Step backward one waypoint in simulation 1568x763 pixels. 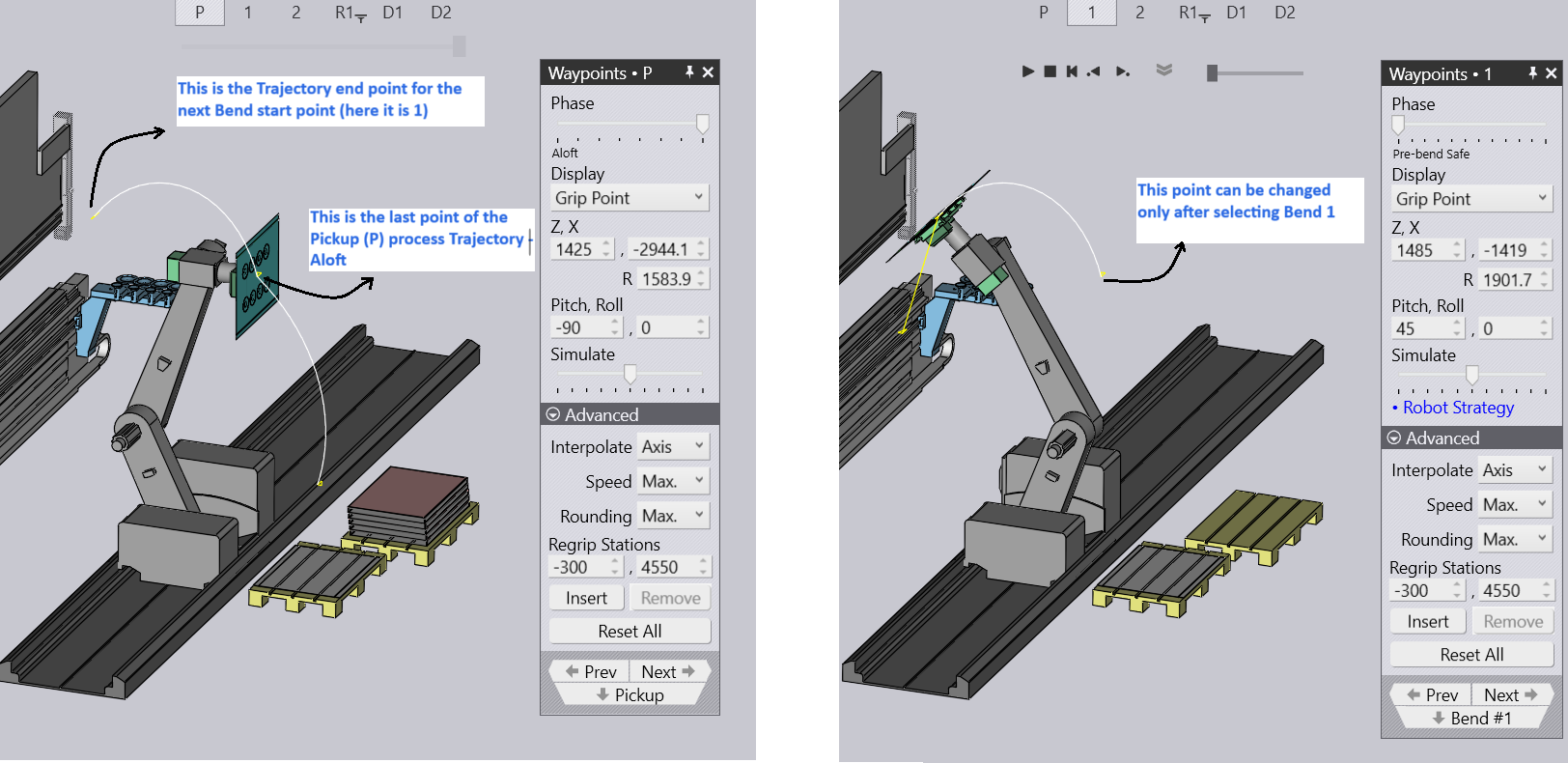(x=1094, y=71)
